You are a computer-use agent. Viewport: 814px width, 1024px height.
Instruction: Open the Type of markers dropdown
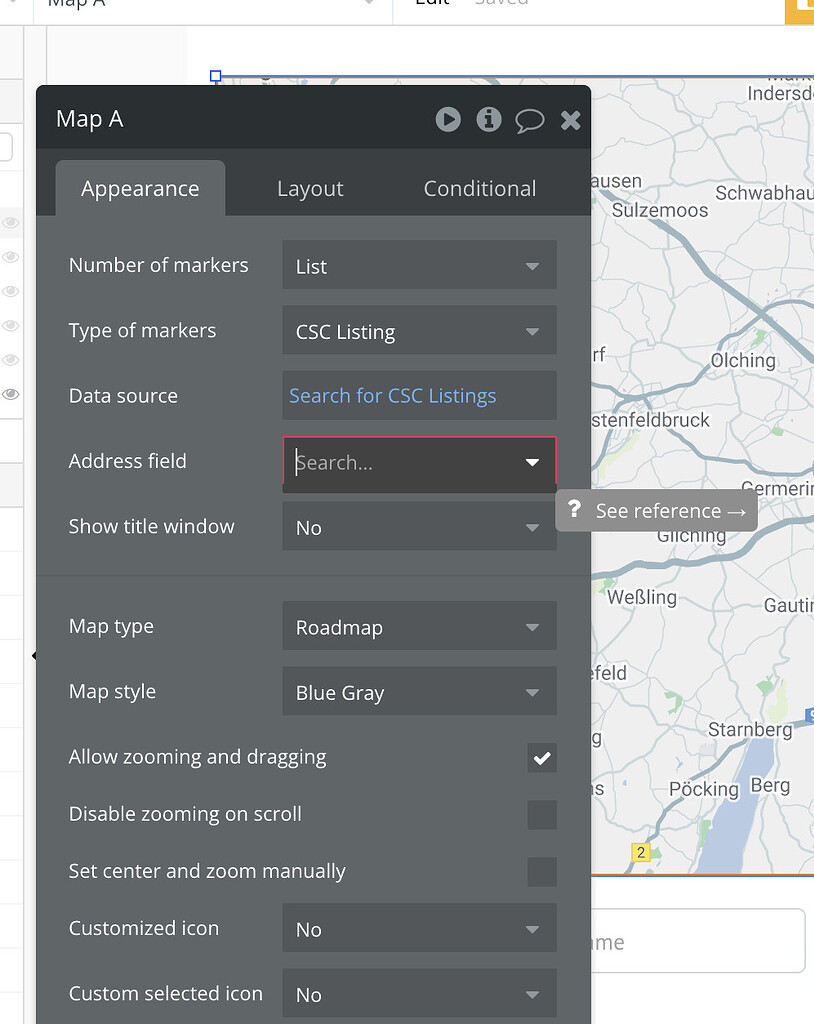419,330
